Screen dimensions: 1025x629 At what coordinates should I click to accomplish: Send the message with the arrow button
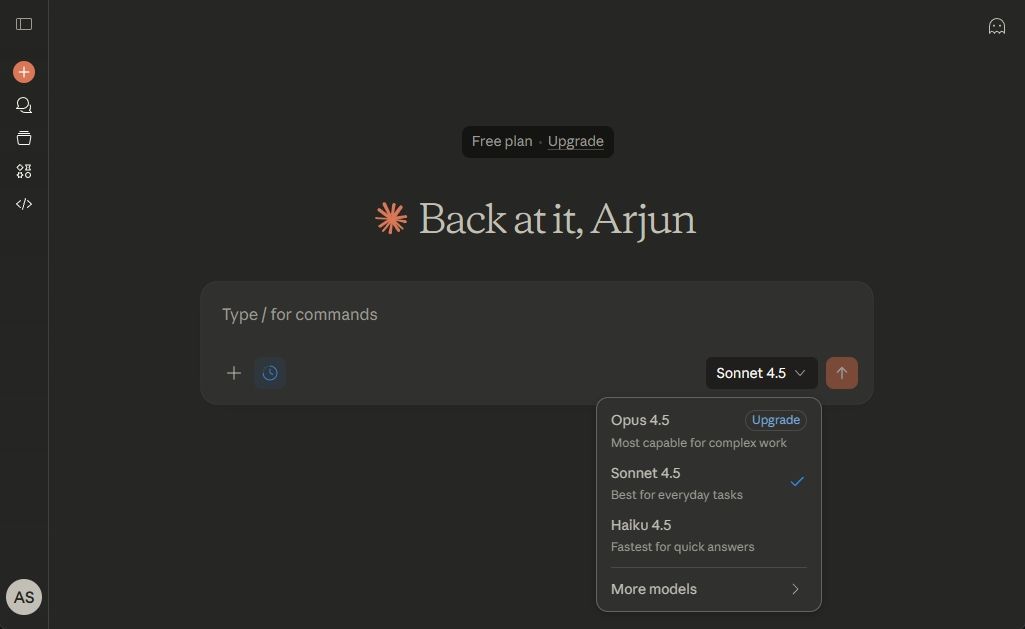click(x=841, y=372)
